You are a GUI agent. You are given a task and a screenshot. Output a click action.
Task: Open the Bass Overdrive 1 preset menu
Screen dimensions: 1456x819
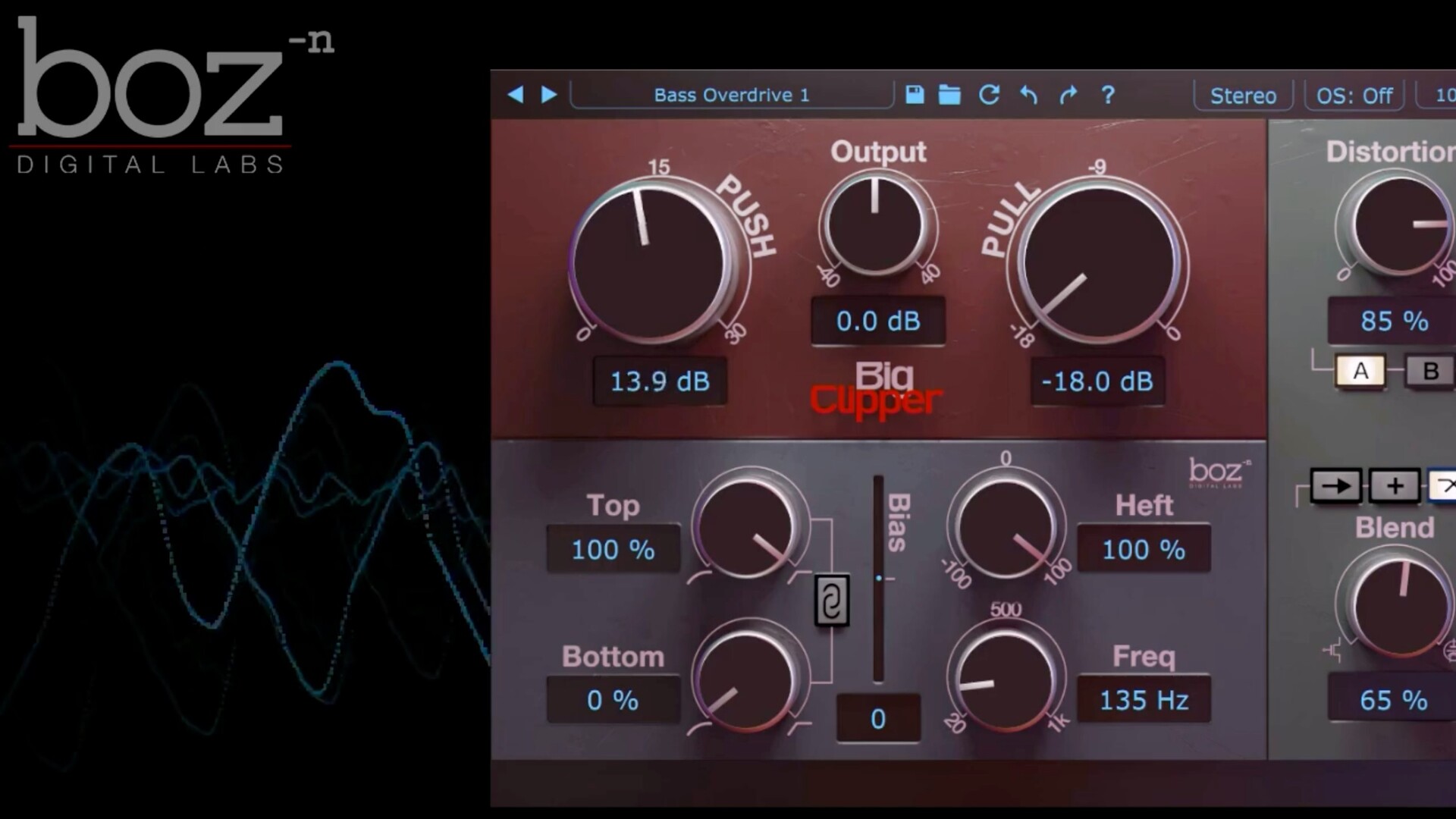[731, 95]
